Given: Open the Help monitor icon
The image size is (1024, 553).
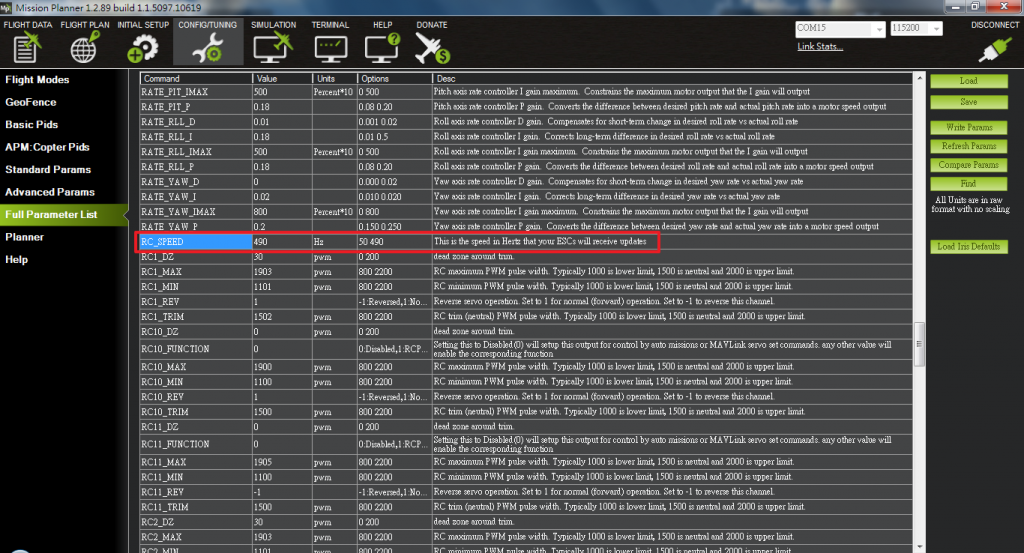Looking at the screenshot, I should coord(382,48).
